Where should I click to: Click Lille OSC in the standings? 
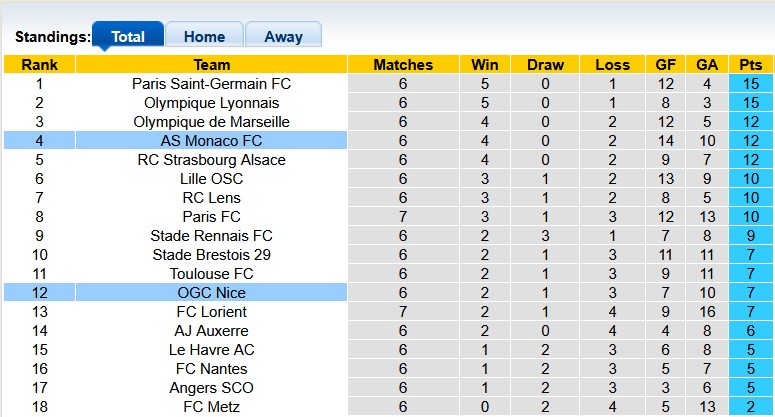coord(211,179)
